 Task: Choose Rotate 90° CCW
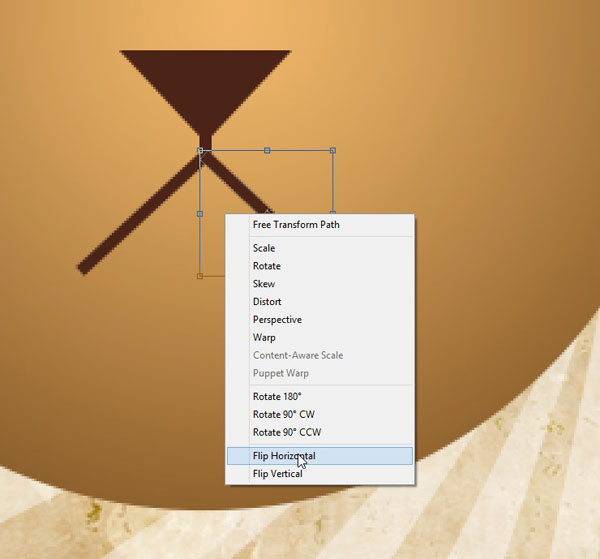click(x=320, y=432)
